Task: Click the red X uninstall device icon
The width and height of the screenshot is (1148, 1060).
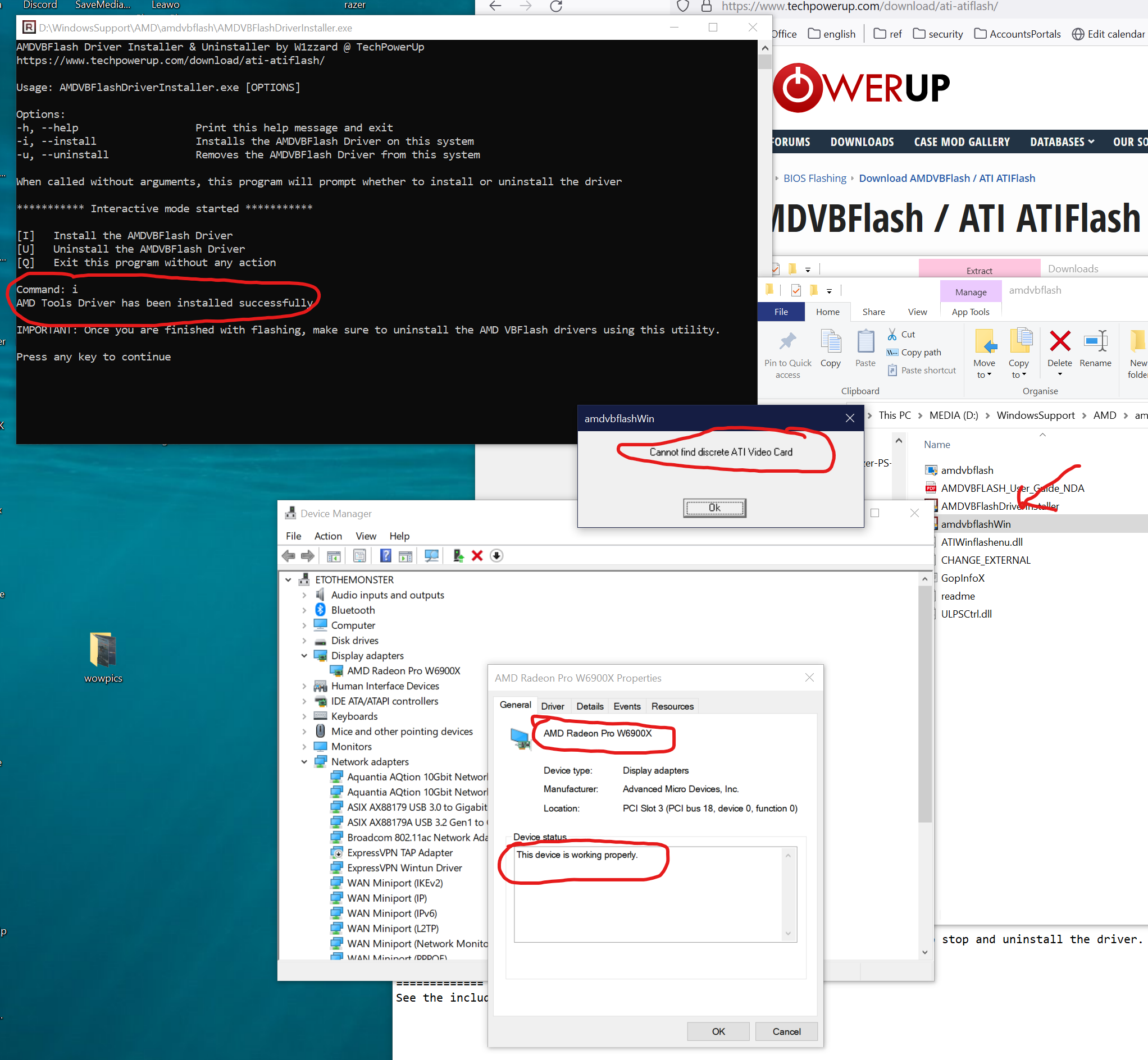Action: 477,555
